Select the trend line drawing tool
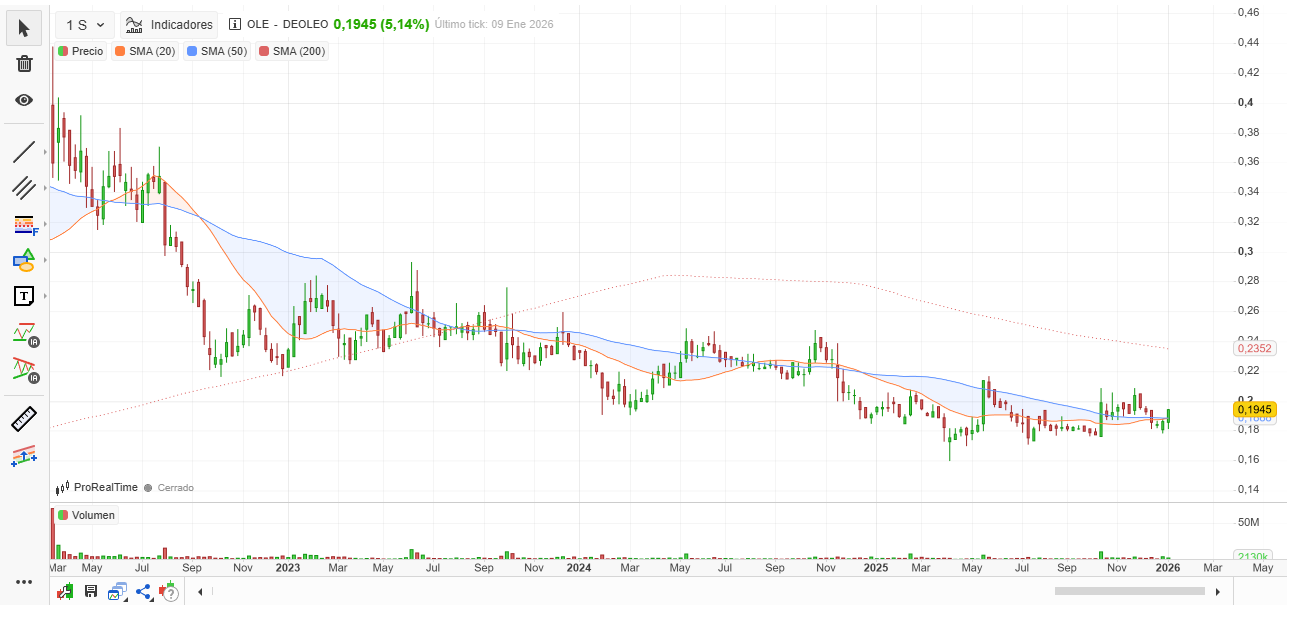 [x=24, y=152]
